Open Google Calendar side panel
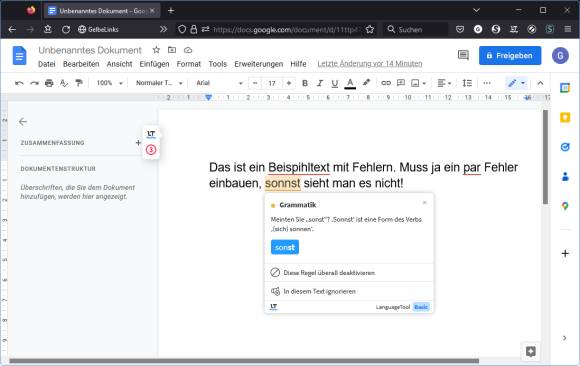Screen dimensions: 580x366 [565, 88]
